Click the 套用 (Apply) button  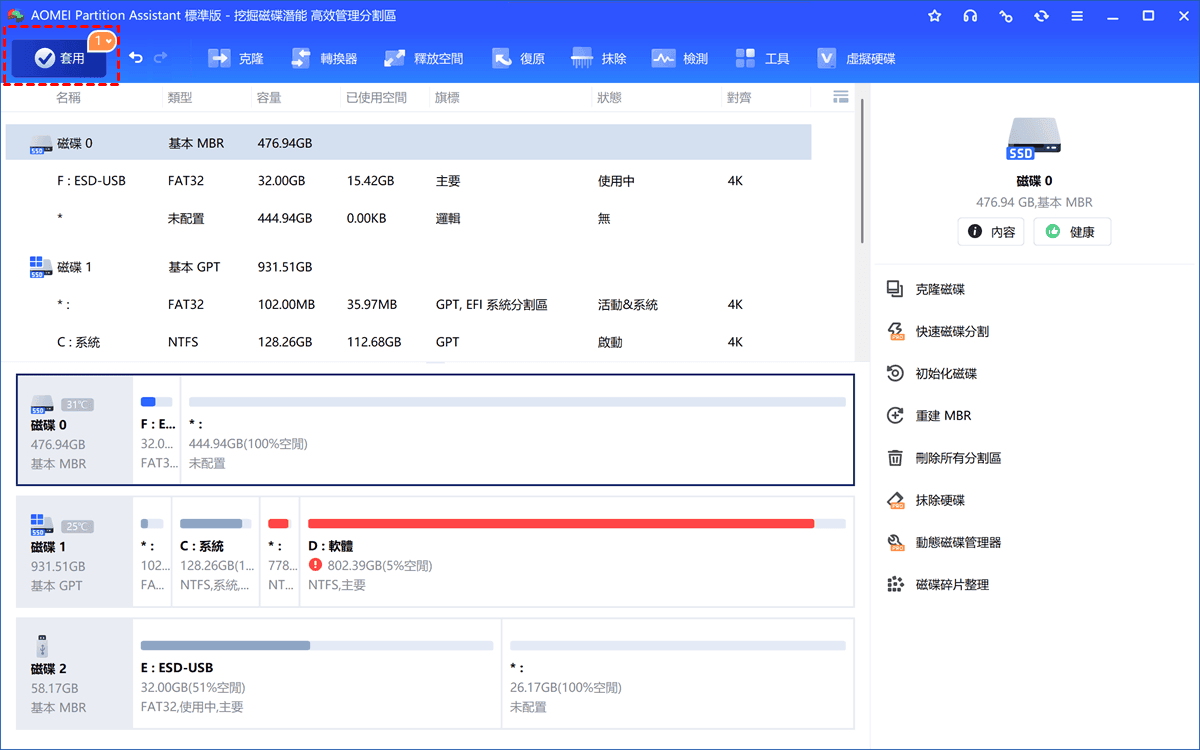[58, 59]
